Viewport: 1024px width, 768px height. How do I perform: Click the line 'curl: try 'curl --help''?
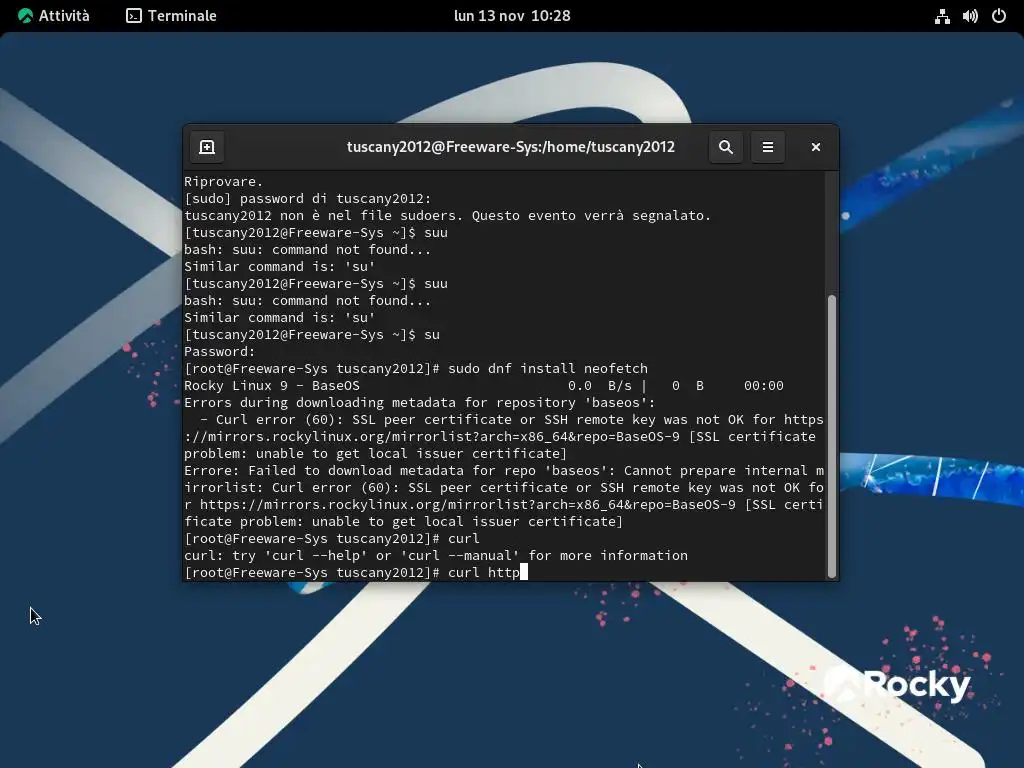[436, 555]
